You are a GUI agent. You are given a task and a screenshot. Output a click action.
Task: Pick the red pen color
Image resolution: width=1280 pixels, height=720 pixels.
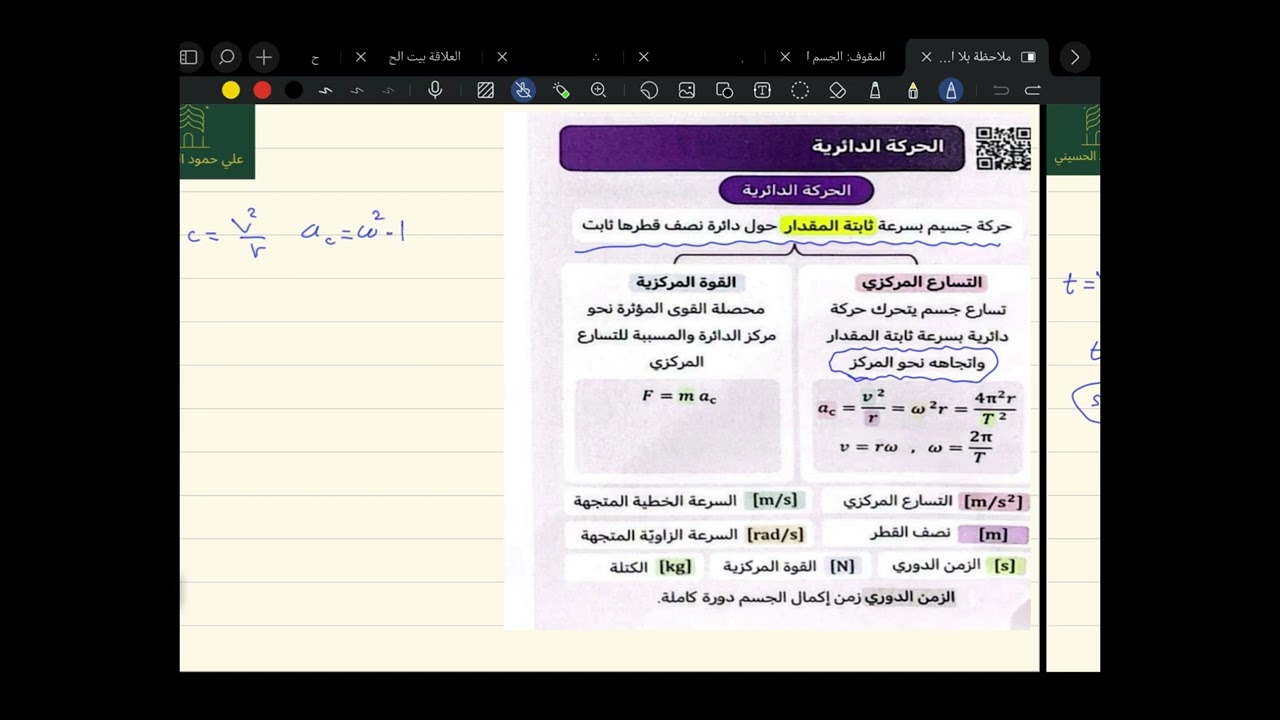point(262,90)
